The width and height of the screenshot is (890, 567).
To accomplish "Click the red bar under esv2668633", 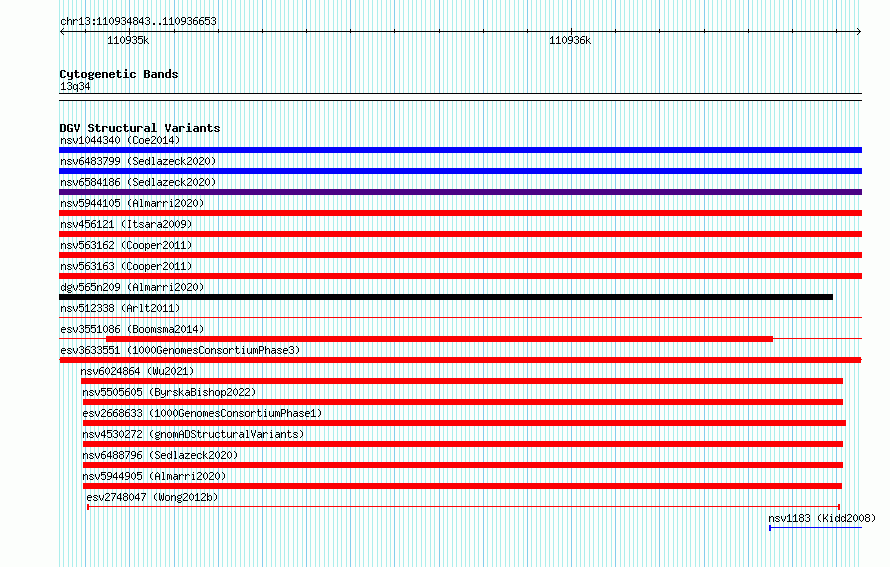I will (464, 423).
